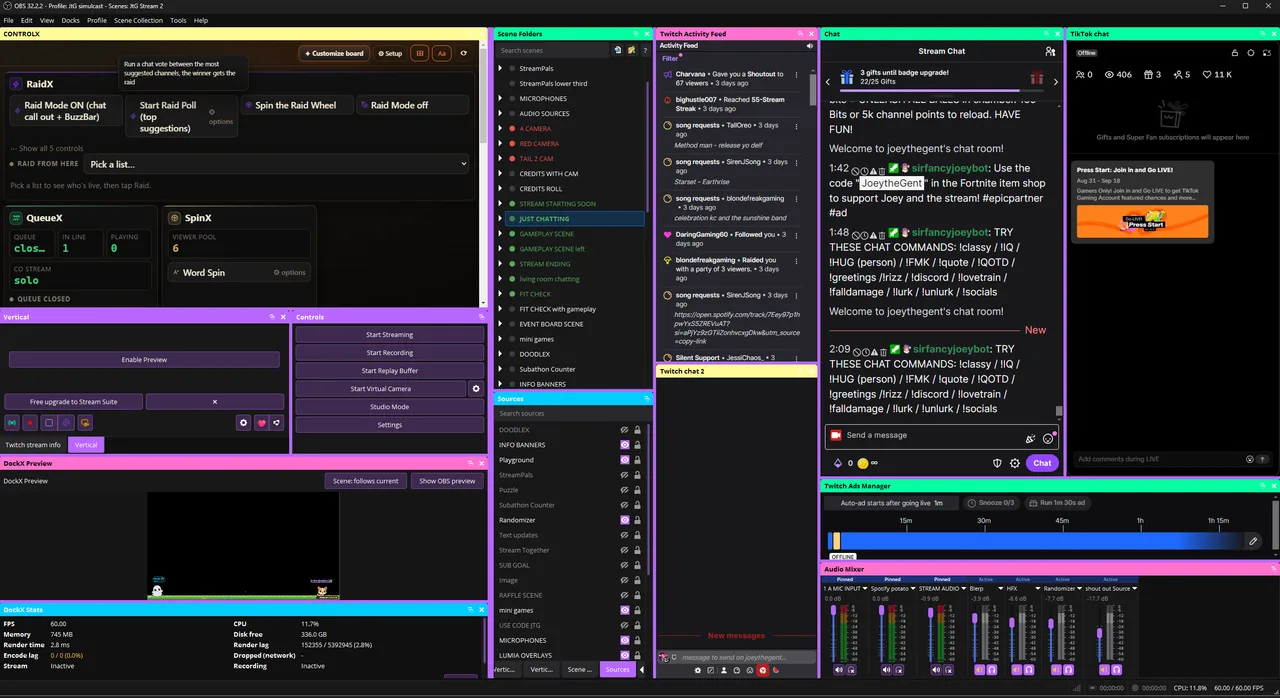Open the Docks menu
The height and width of the screenshot is (698, 1280).
pos(70,20)
